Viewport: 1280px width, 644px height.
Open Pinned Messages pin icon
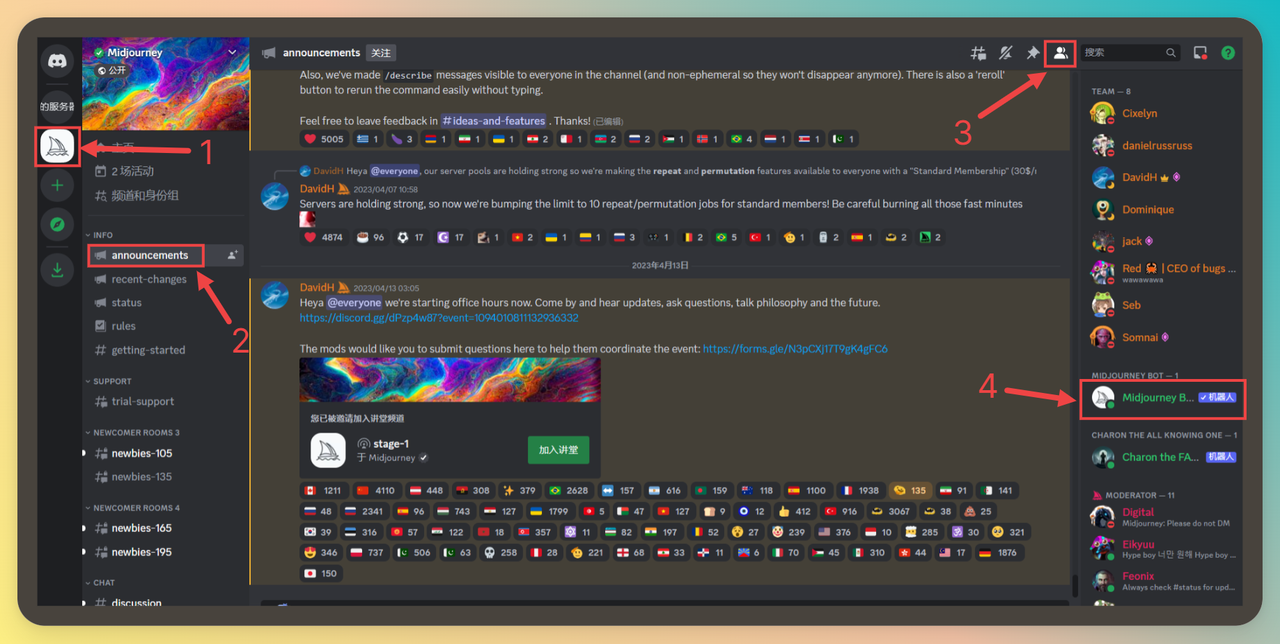point(1033,53)
